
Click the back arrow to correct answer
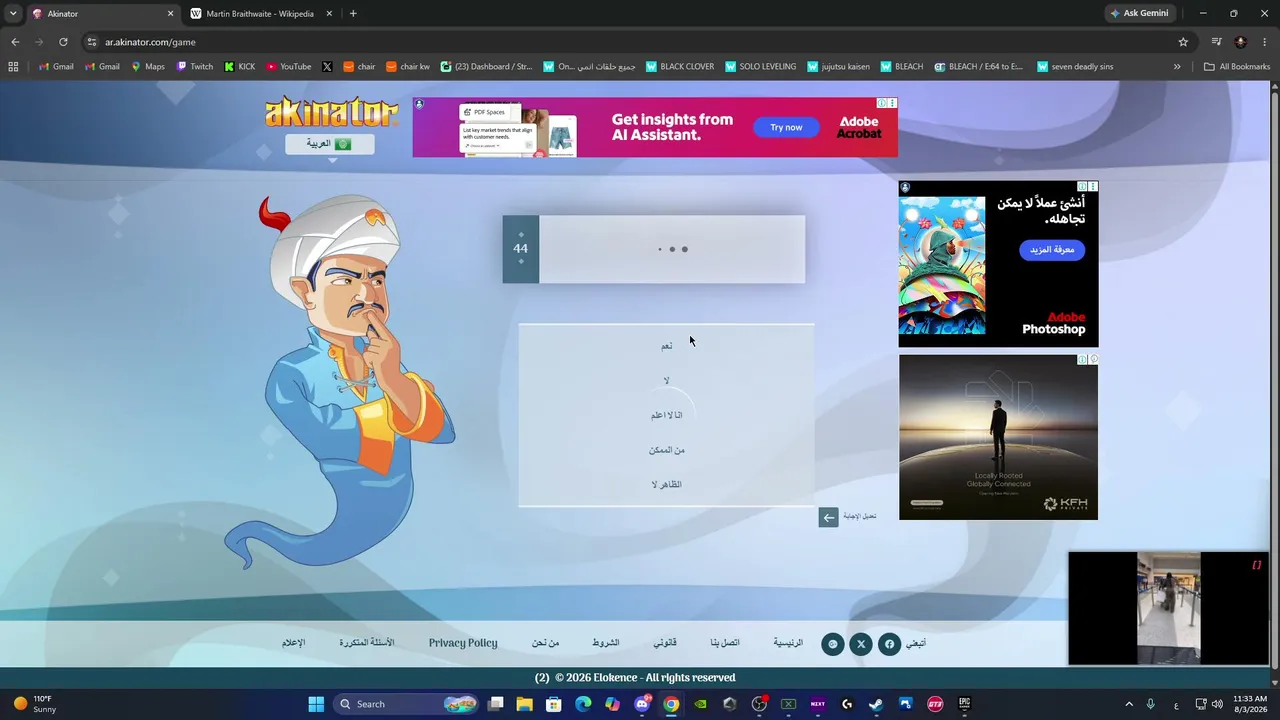pos(828,517)
